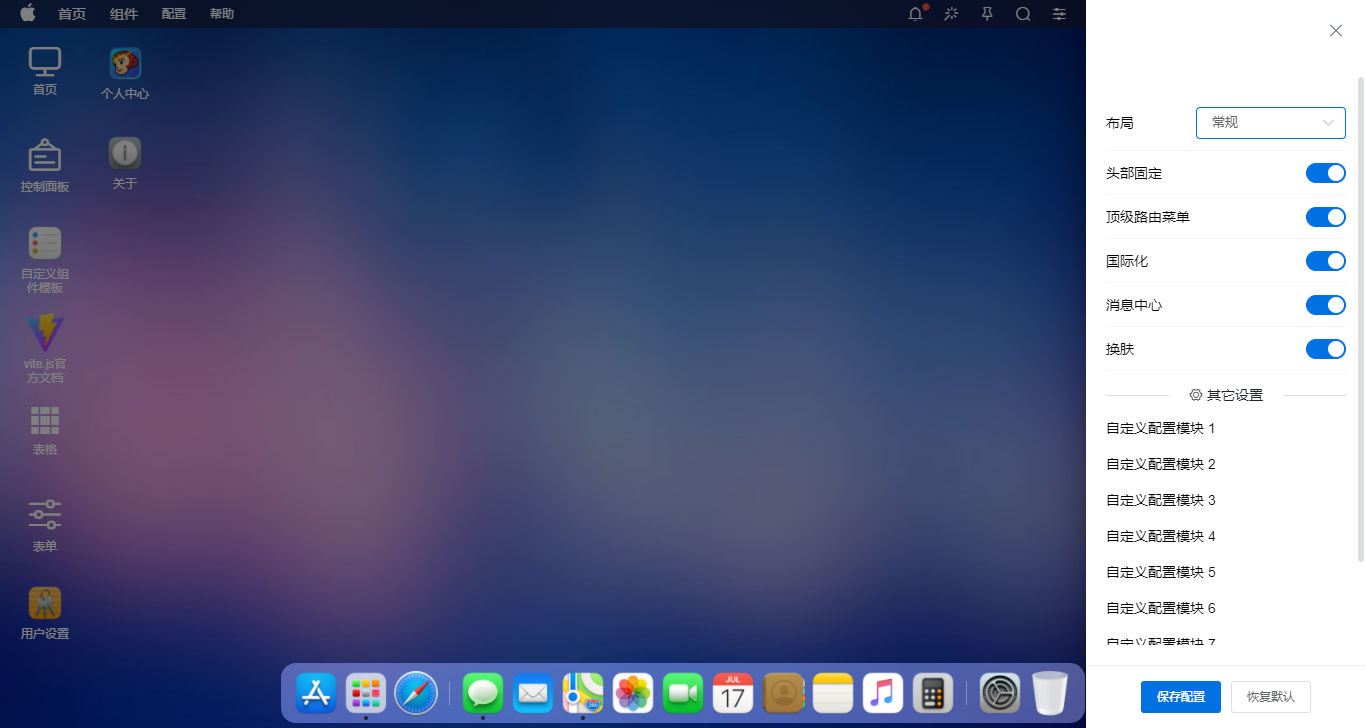Open the 布局 layout dropdown
The image size is (1366, 728).
pos(1270,122)
